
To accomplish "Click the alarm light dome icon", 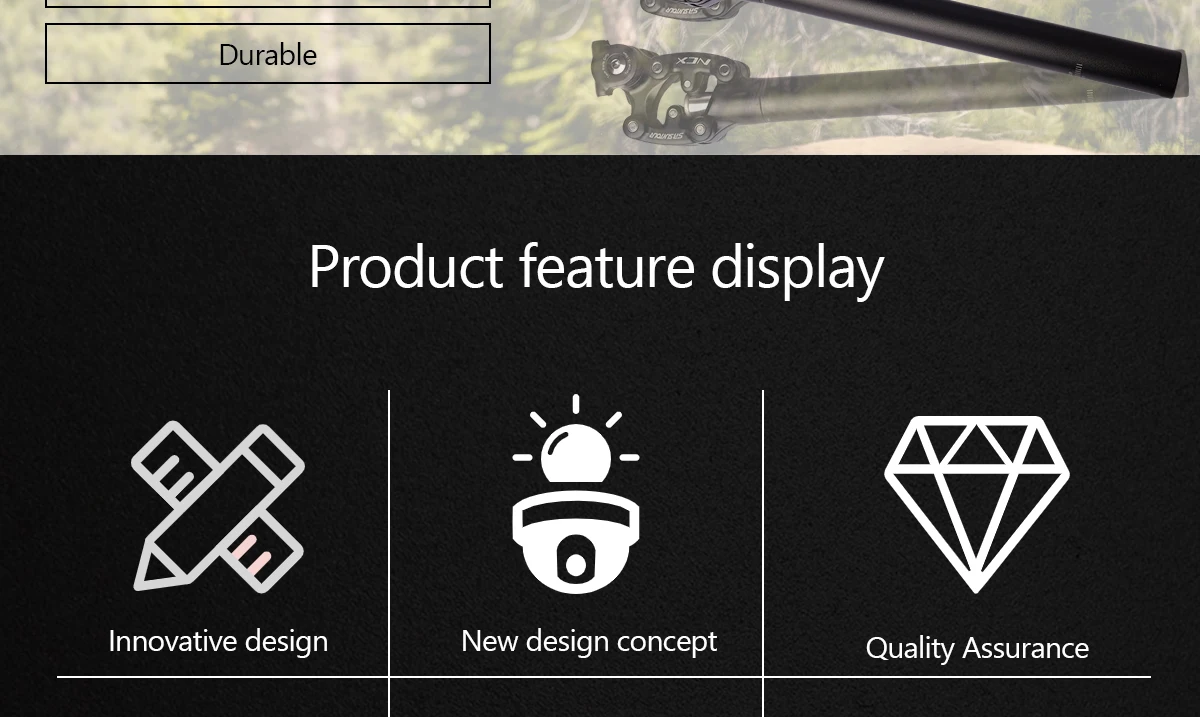I will [x=576, y=495].
